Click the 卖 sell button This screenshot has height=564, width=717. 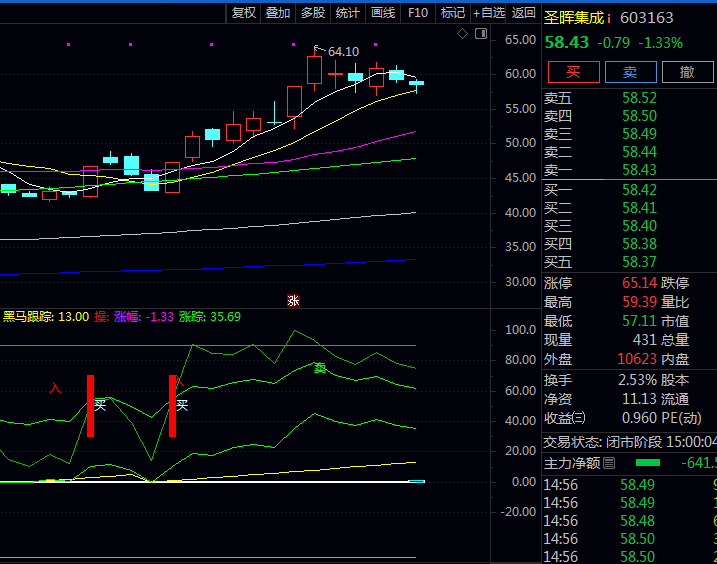pos(631,72)
